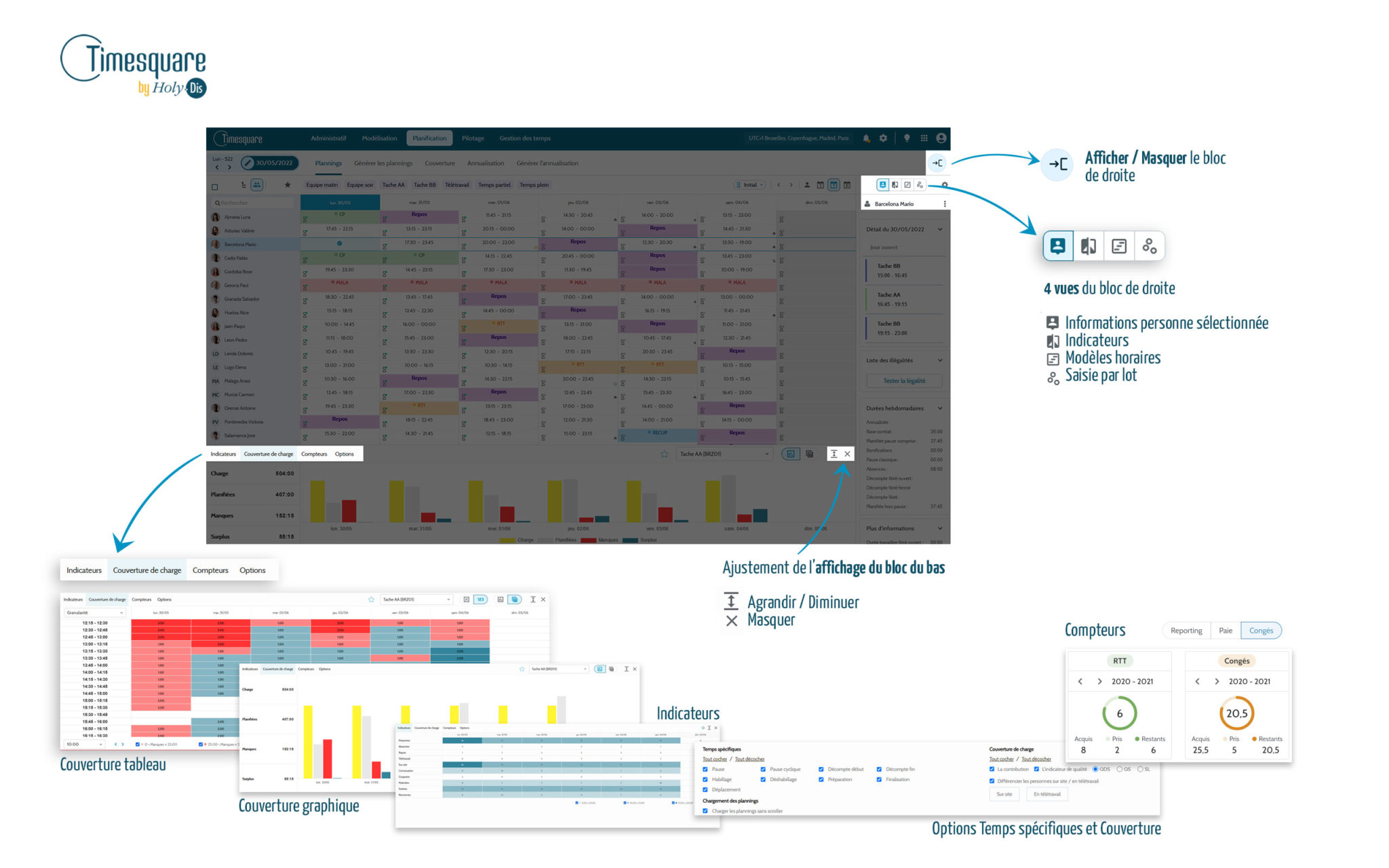Click gear icon at right panel's top edge
The image size is (1389, 868).
(945, 185)
